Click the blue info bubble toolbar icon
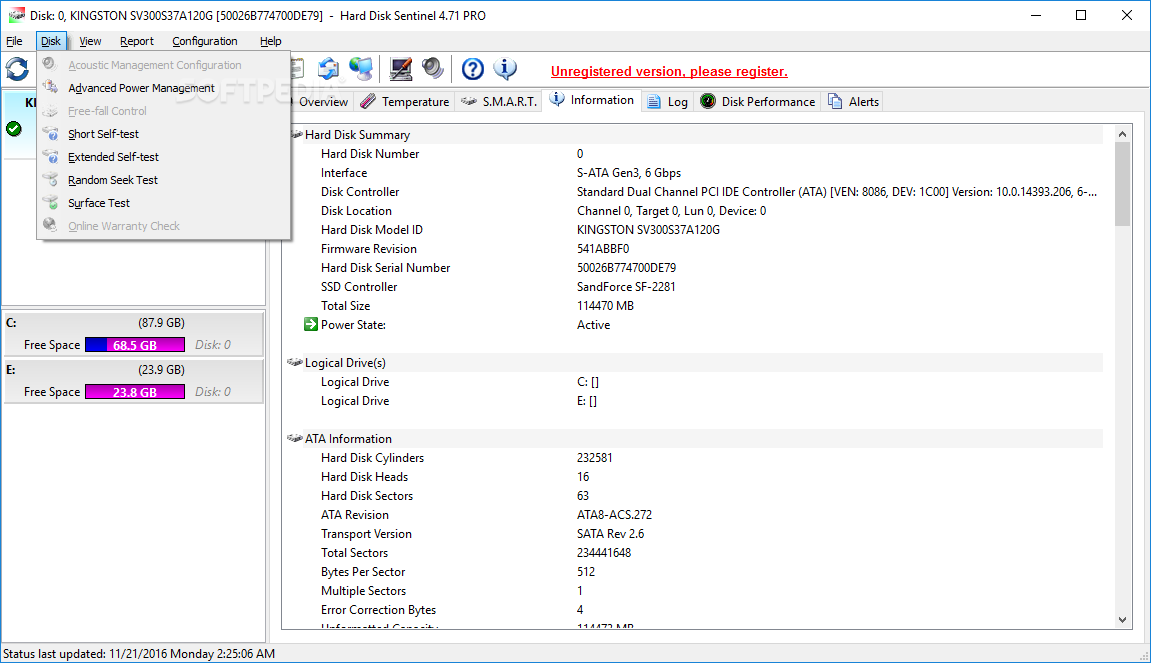The width and height of the screenshot is (1151, 663). pos(505,69)
